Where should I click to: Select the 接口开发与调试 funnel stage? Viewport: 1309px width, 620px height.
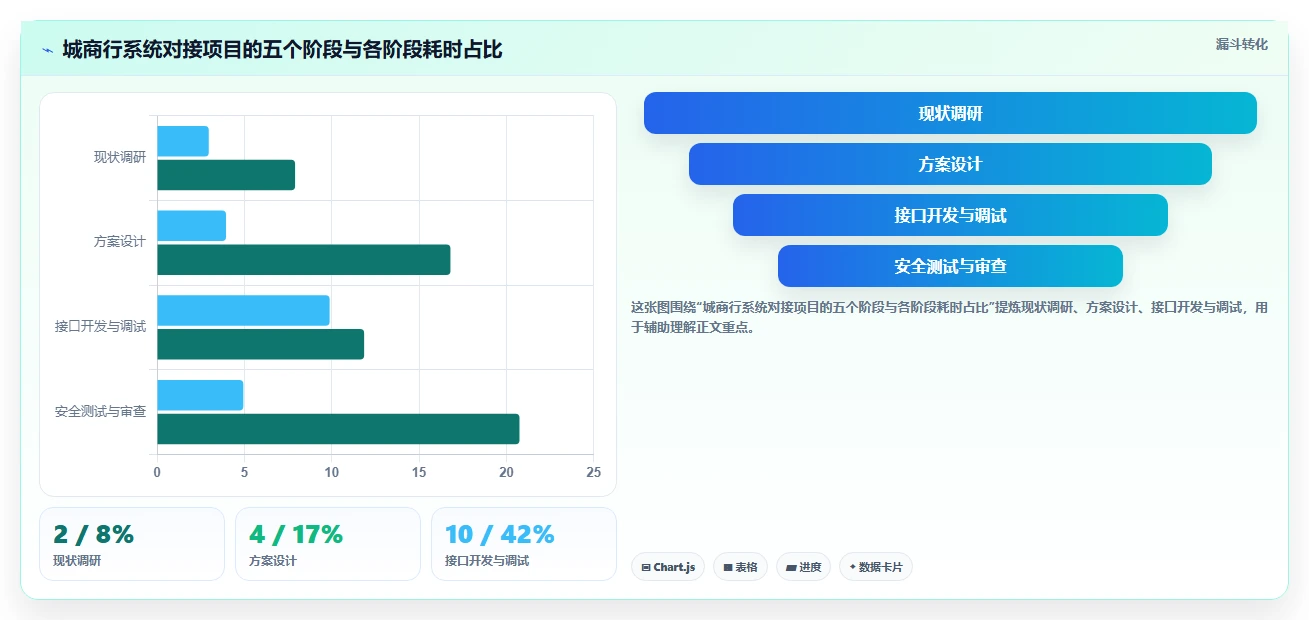click(x=950, y=215)
